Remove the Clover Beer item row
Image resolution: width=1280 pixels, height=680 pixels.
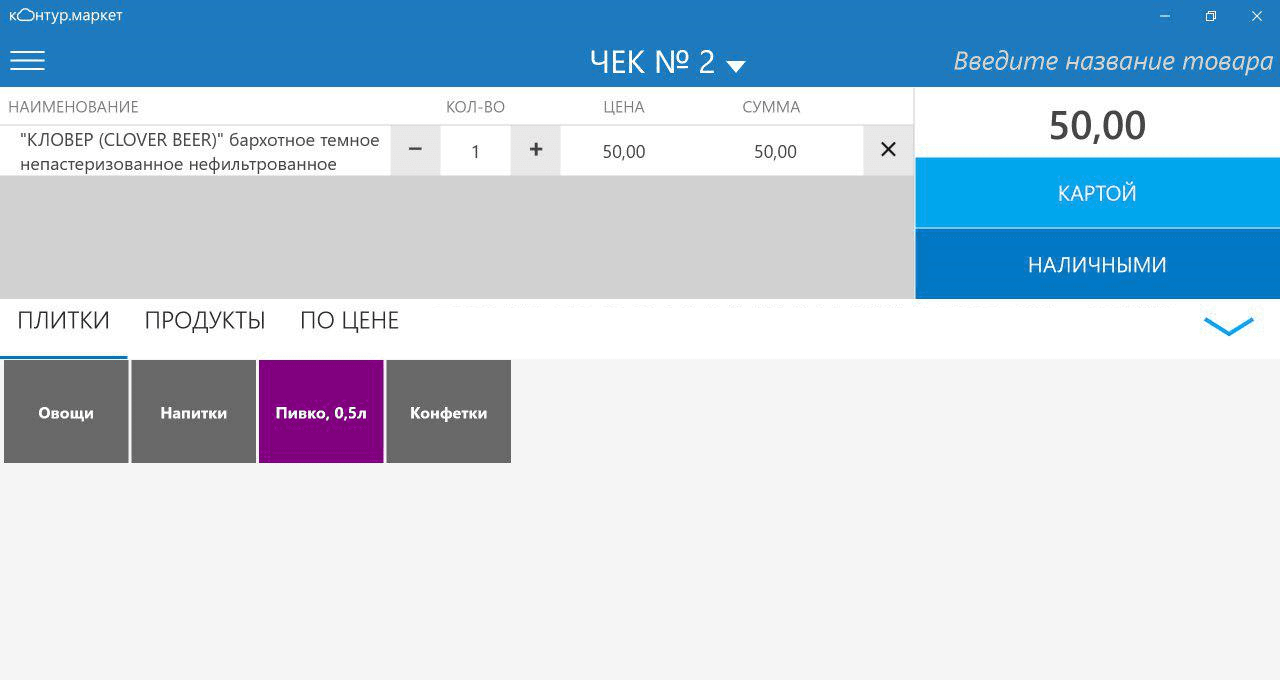(888, 150)
